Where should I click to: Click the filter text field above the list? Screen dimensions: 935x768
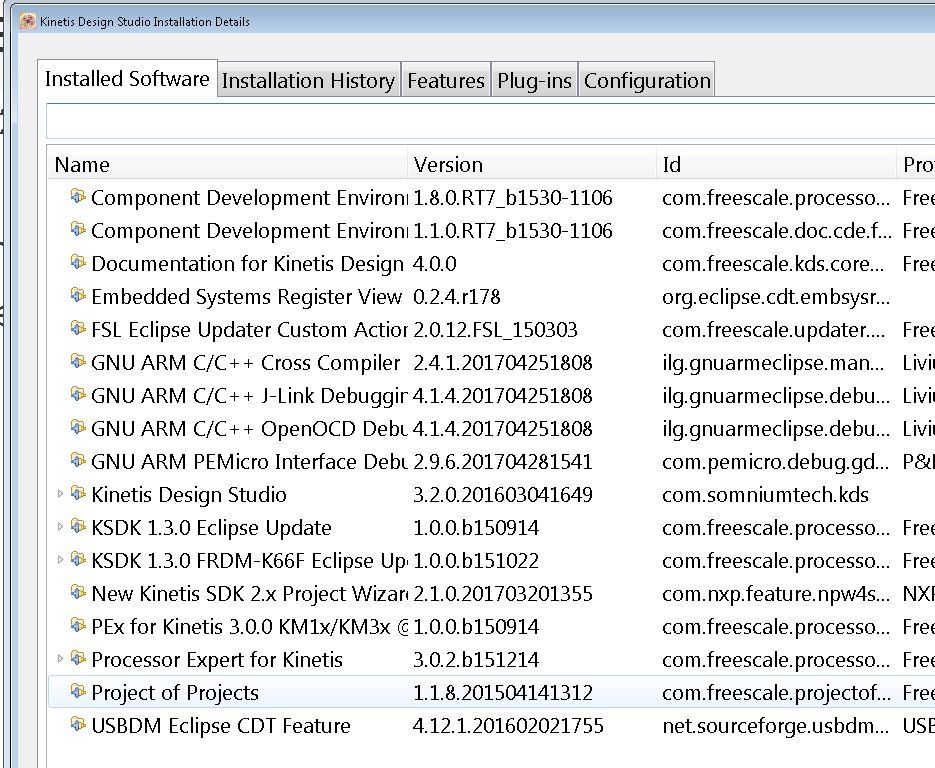490,121
